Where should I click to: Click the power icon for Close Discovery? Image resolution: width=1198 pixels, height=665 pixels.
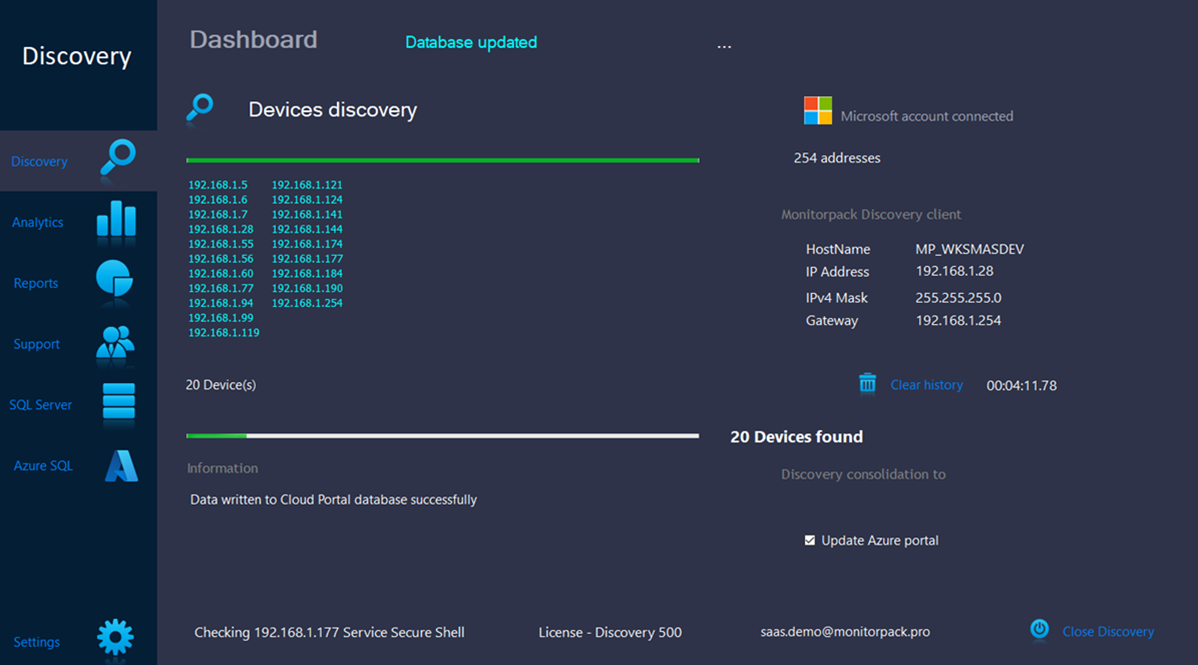click(x=1039, y=629)
